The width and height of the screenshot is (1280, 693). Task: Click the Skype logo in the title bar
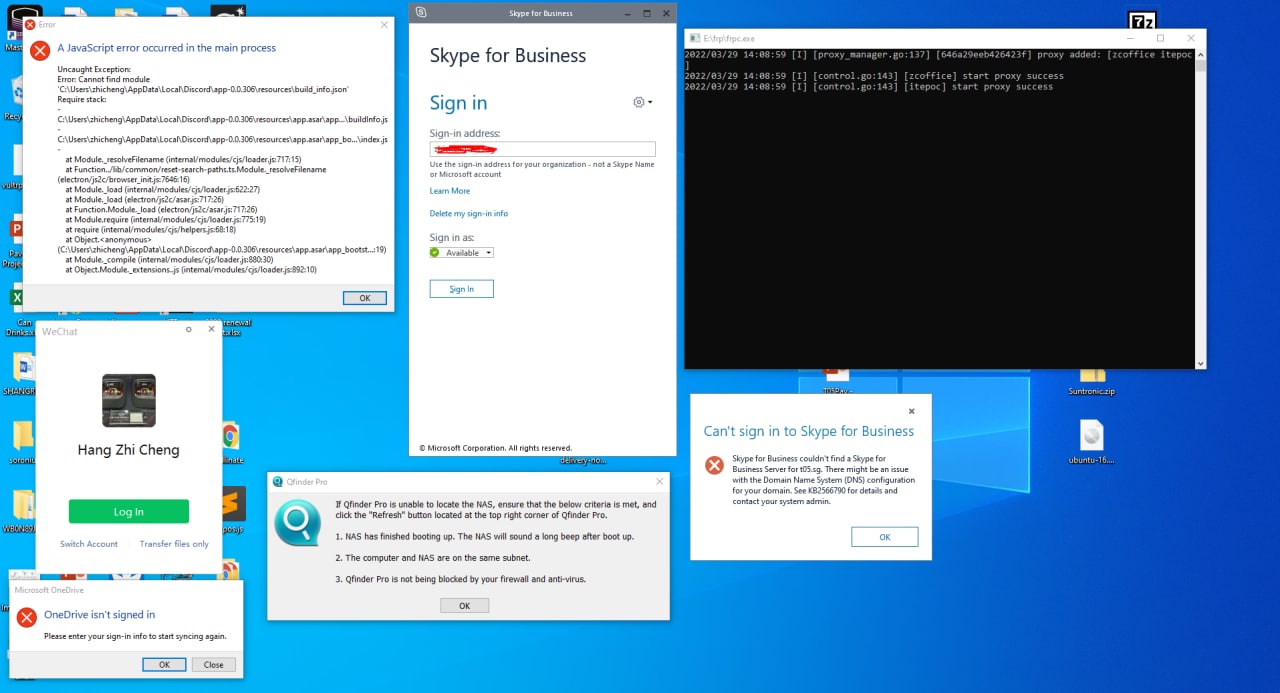pos(422,13)
